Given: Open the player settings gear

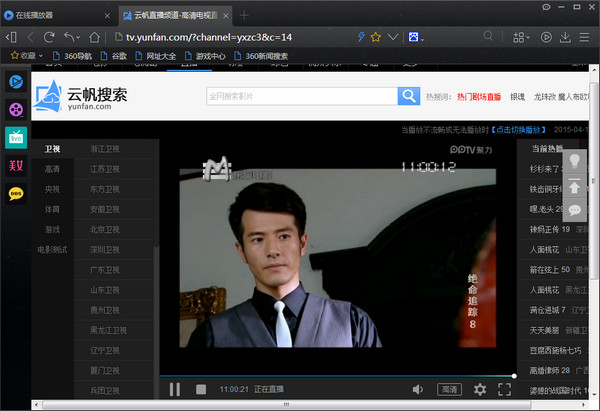Looking at the screenshot, I should tap(480, 389).
